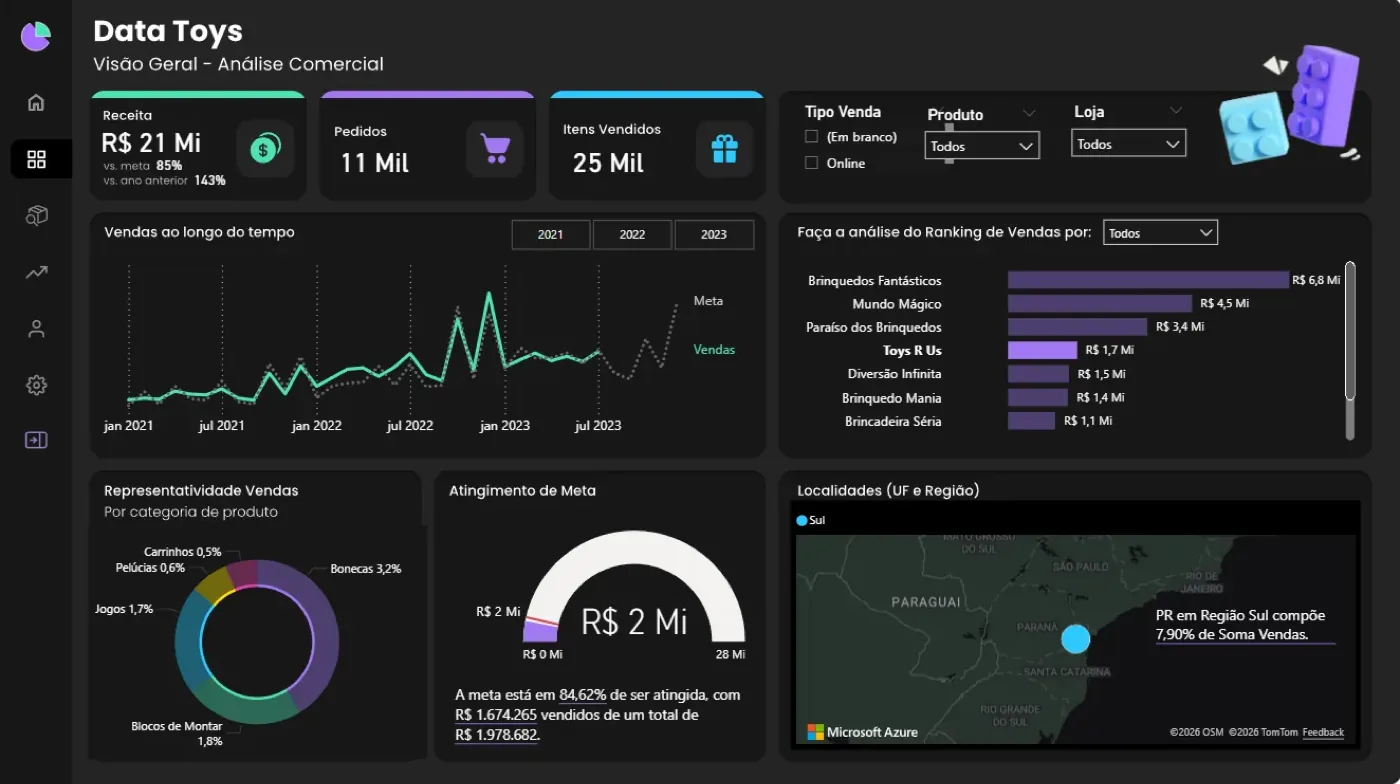The width and height of the screenshot is (1400, 784).
Task: Expand the chevron beside Loja header
Action: click(1176, 110)
